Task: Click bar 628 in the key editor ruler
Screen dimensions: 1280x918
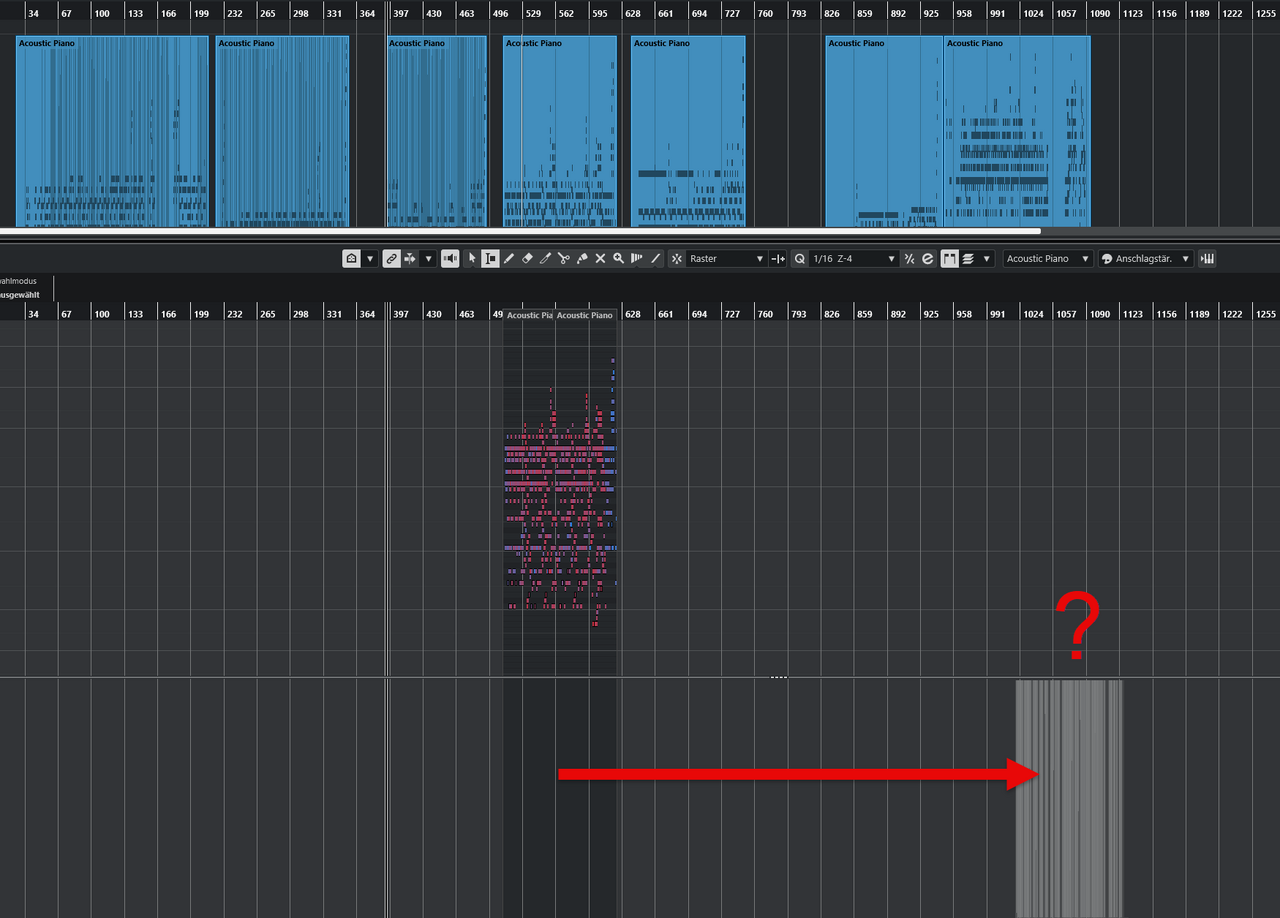Action: click(x=632, y=314)
